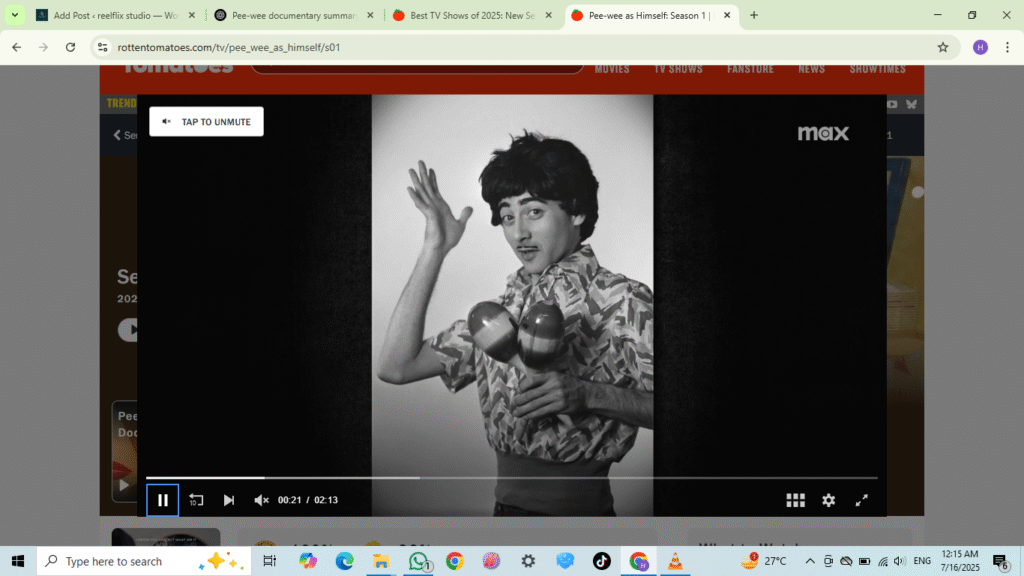This screenshot has height=576, width=1024.
Task: Launch Copilot from the taskbar
Action: tap(308, 561)
